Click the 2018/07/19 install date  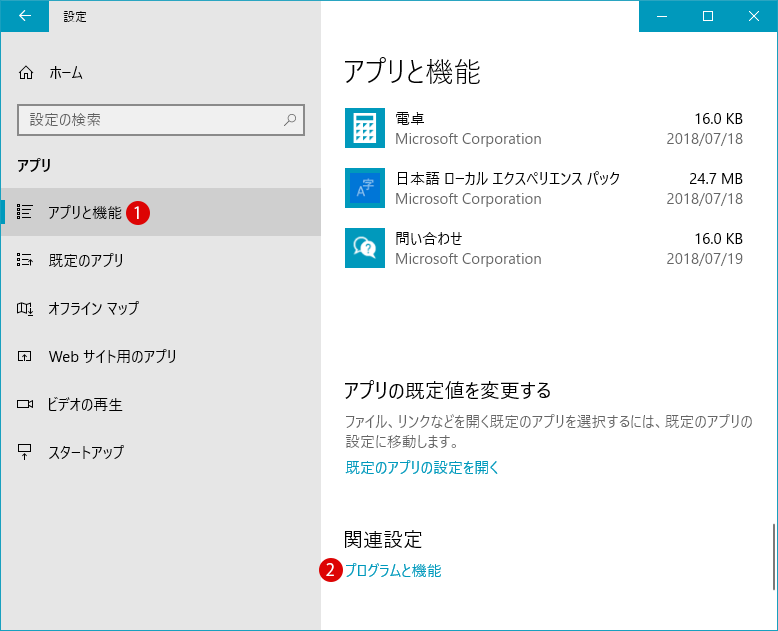[x=704, y=258]
